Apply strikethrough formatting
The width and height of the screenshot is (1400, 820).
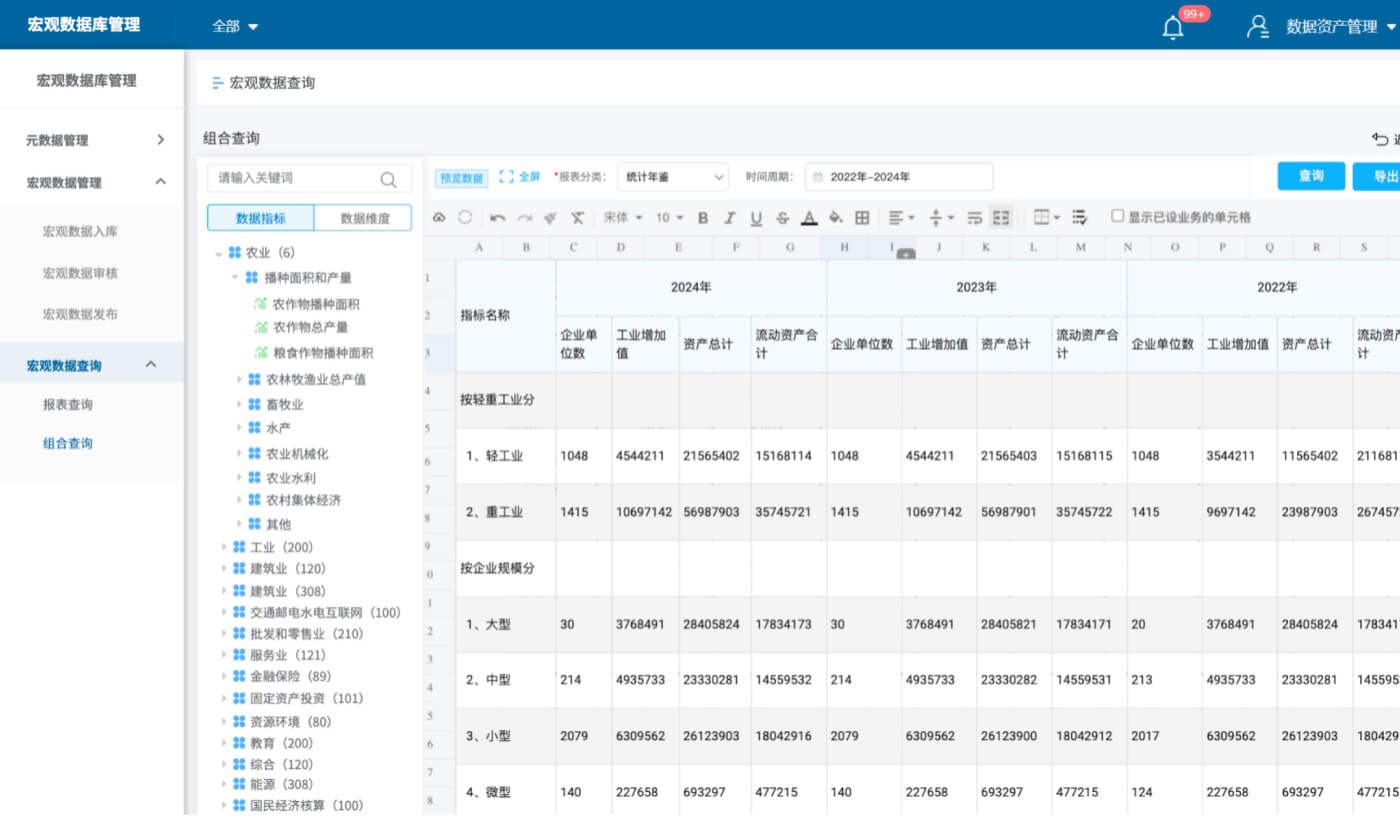click(x=782, y=218)
